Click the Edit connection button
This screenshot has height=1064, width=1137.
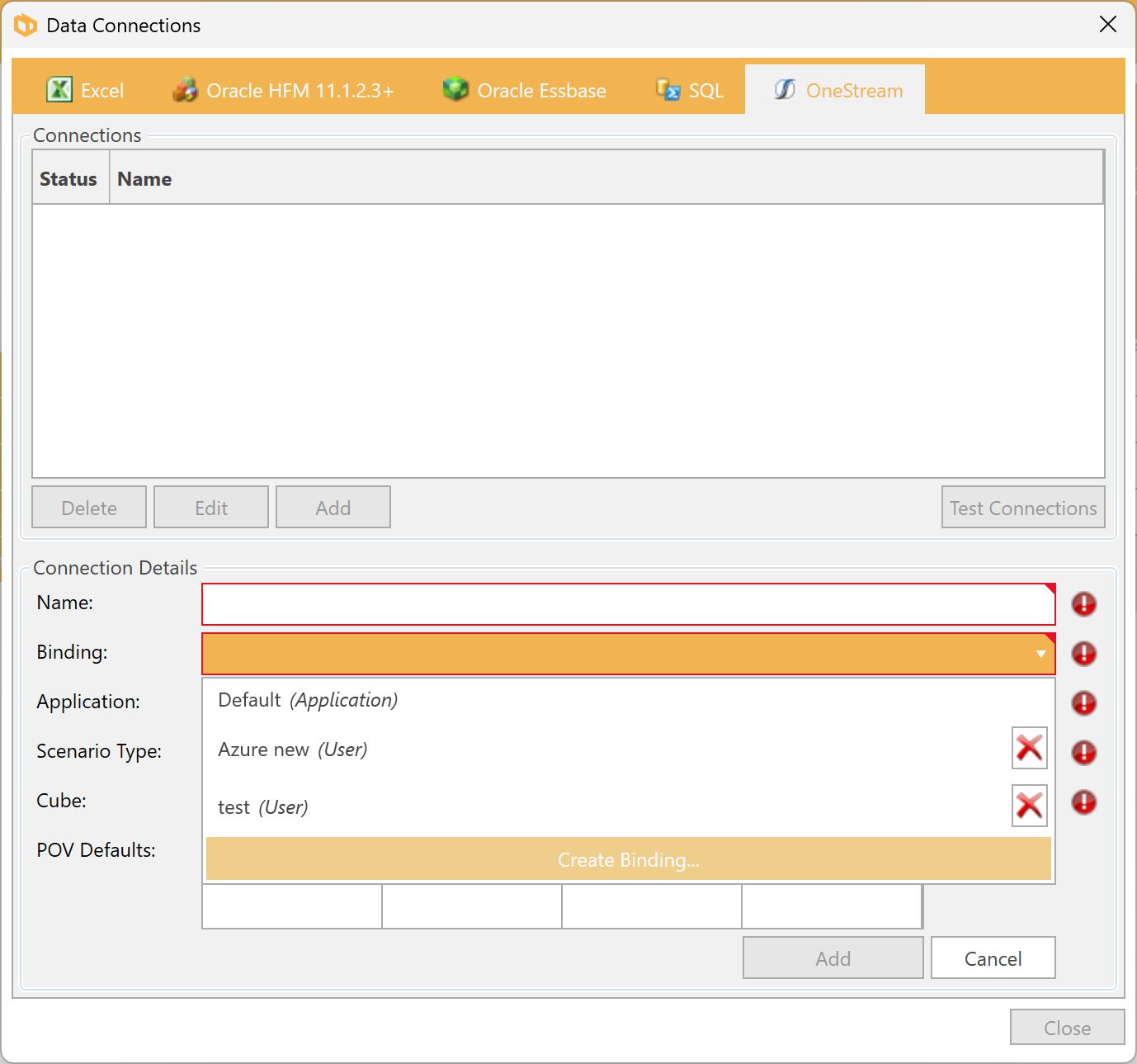tap(211, 507)
